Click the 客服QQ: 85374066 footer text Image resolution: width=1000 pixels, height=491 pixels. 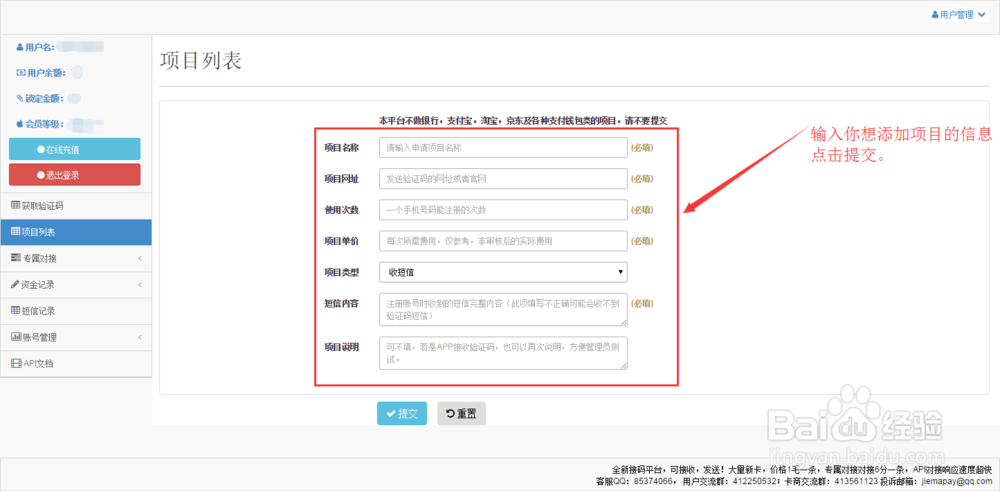(x=633, y=480)
